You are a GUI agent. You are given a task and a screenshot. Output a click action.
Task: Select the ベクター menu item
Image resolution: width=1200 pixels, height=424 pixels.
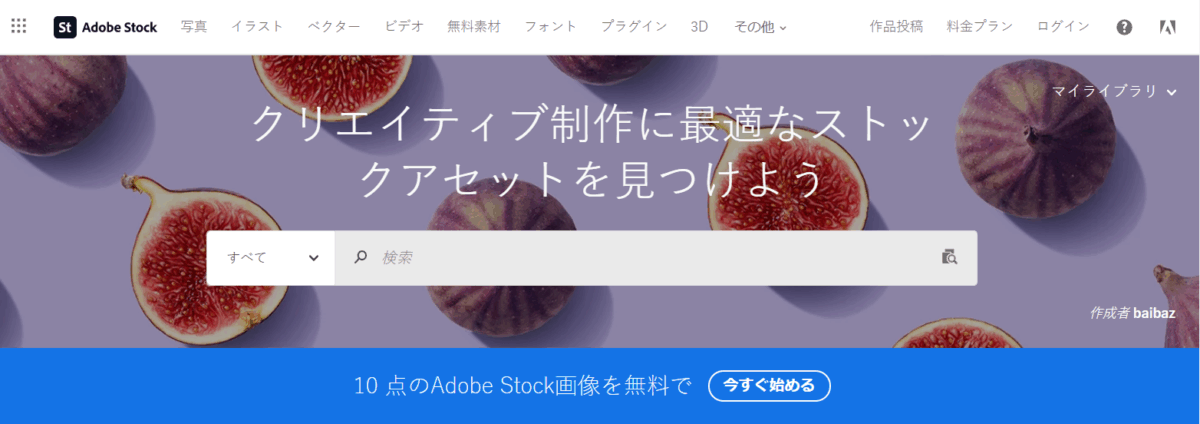click(334, 27)
